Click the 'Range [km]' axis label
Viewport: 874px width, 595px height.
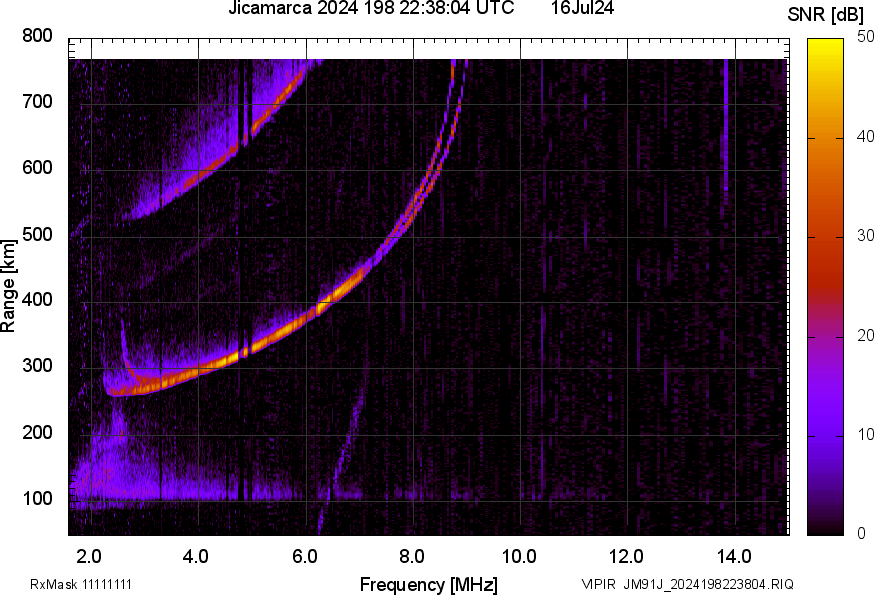point(8,286)
